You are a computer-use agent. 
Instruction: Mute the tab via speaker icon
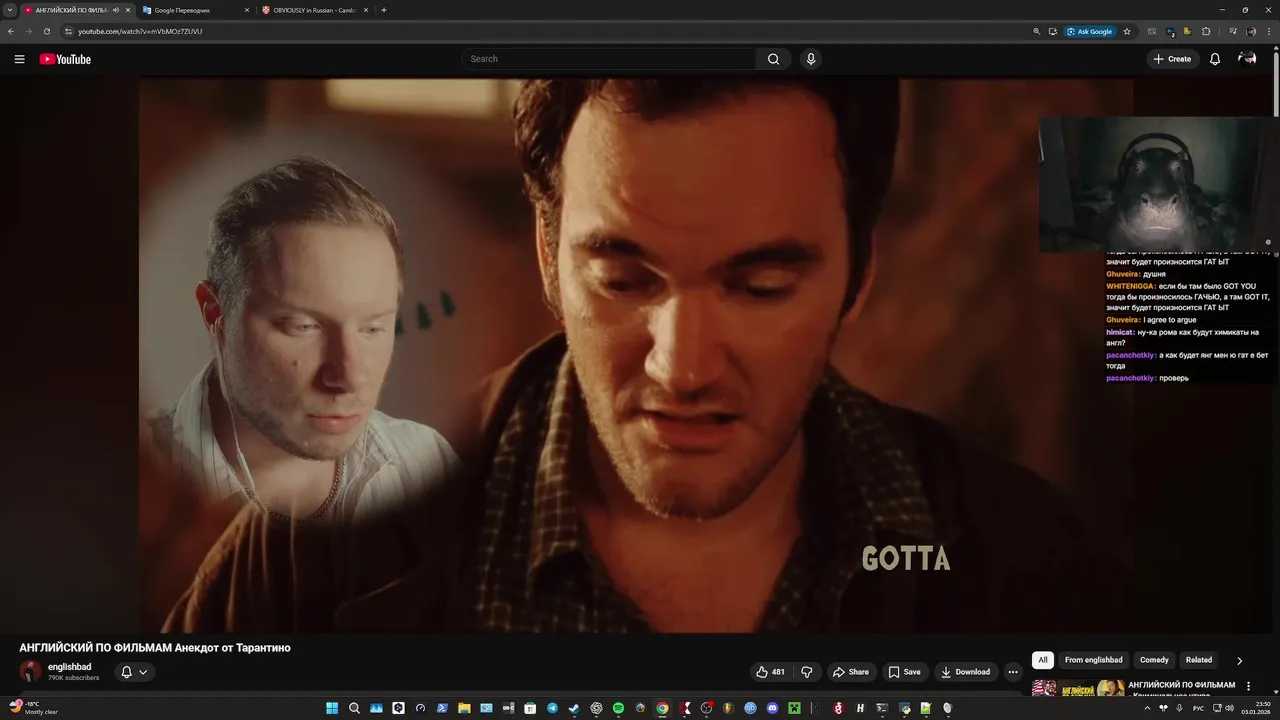point(116,10)
